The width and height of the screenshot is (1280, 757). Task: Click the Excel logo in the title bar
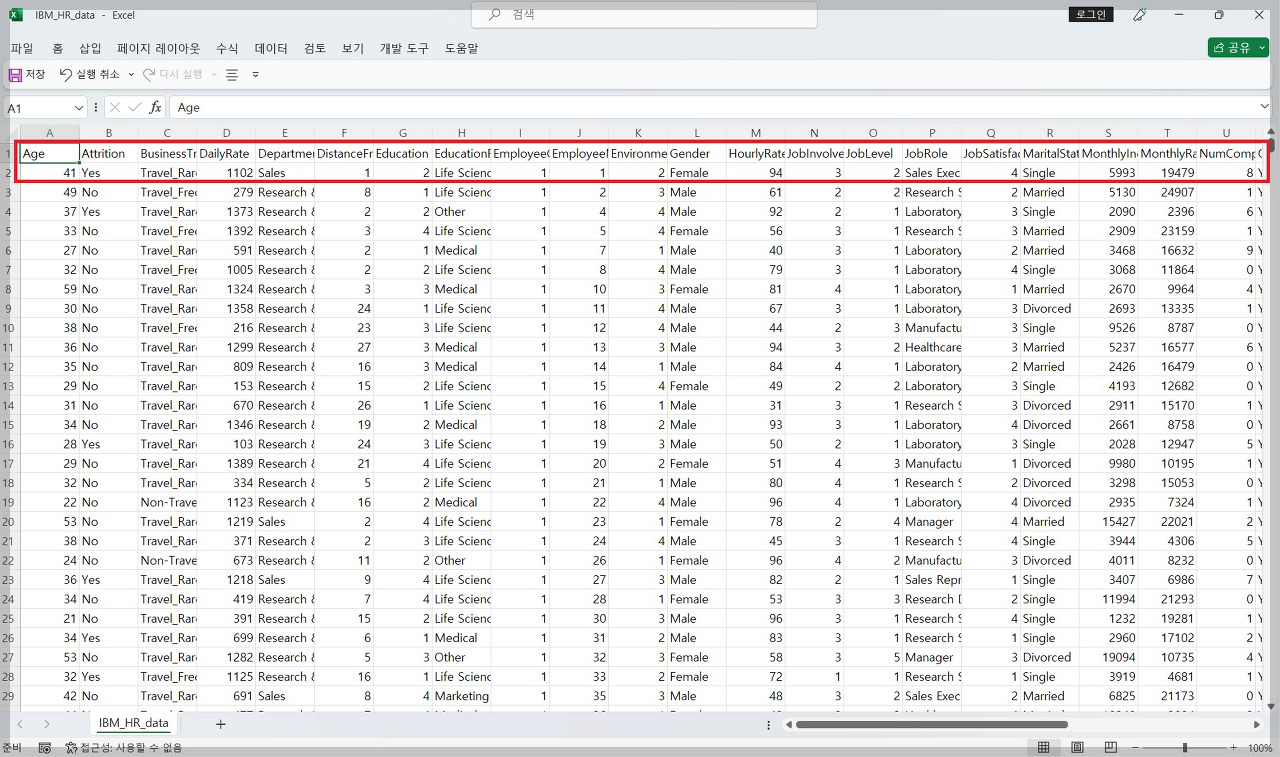coord(16,15)
